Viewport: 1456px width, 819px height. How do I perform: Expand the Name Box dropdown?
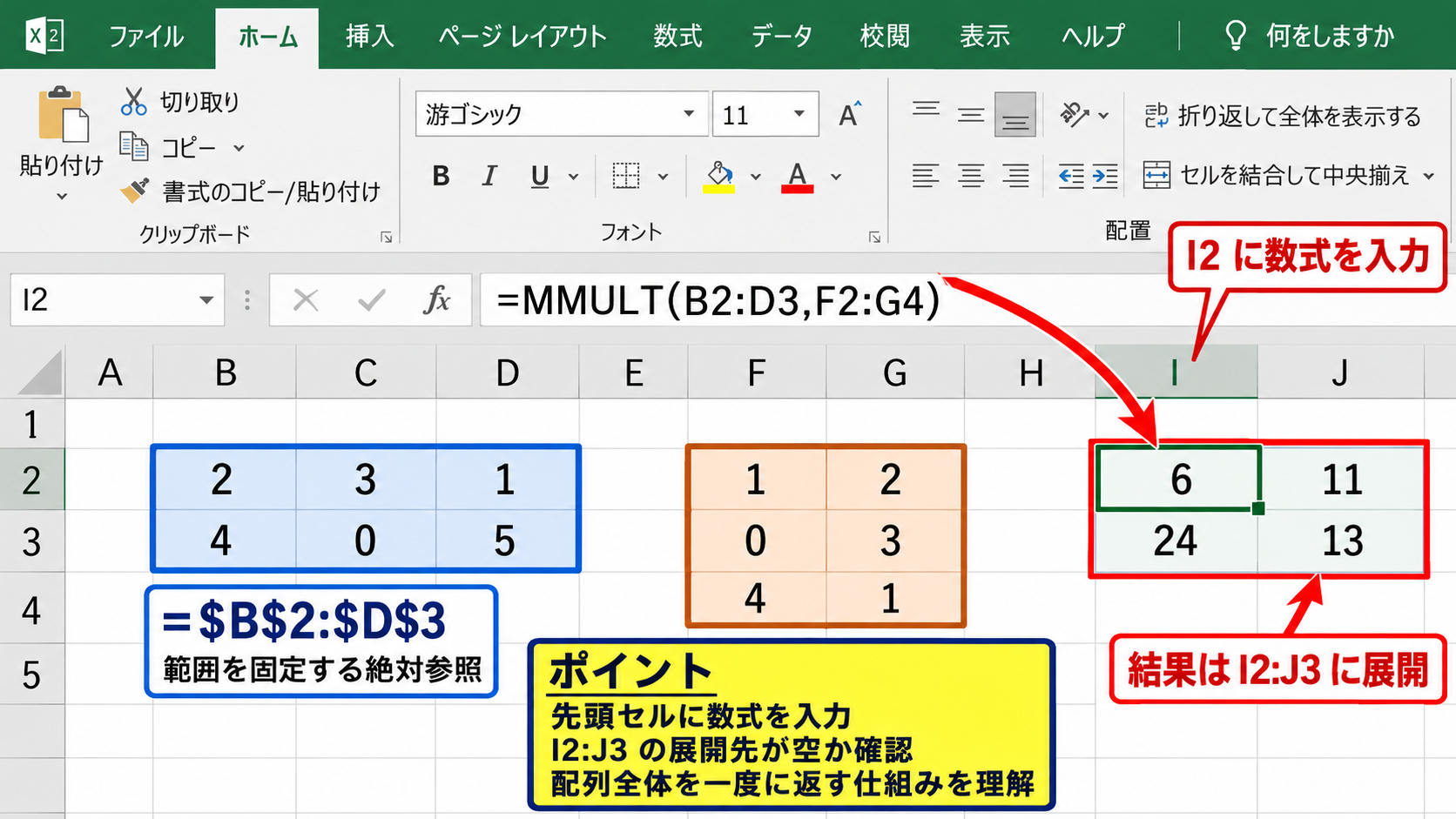point(206,300)
